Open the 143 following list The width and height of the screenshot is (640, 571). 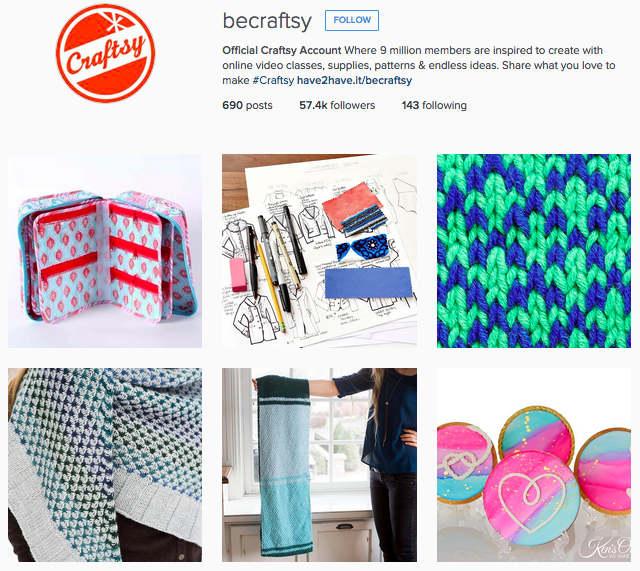pos(434,105)
